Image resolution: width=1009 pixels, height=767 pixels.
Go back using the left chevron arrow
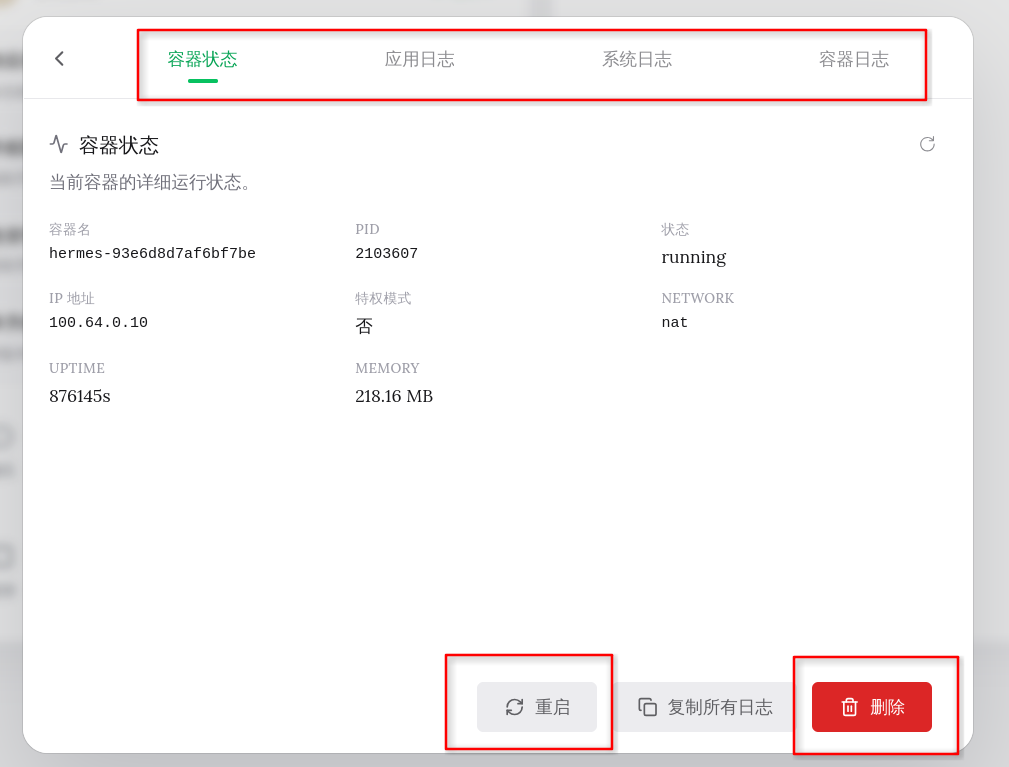pyautogui.click(x=59, y=59)
